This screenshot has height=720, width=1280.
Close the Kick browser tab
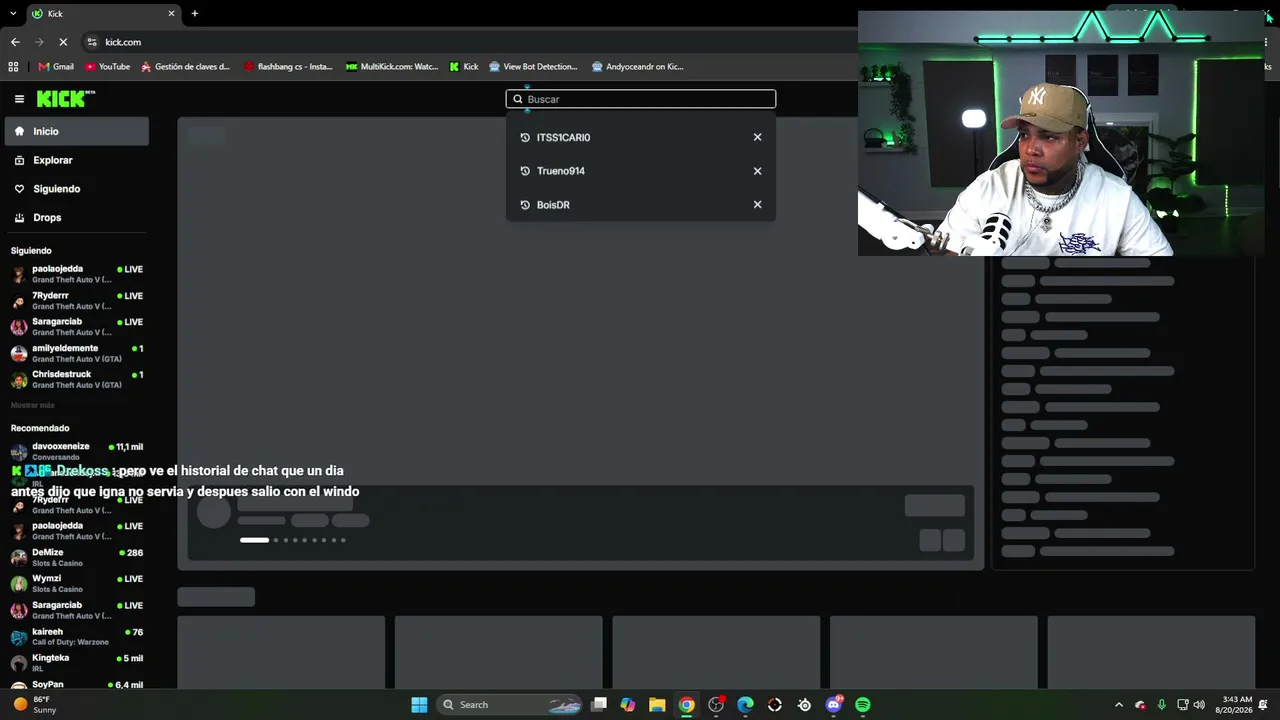point(171,14)
